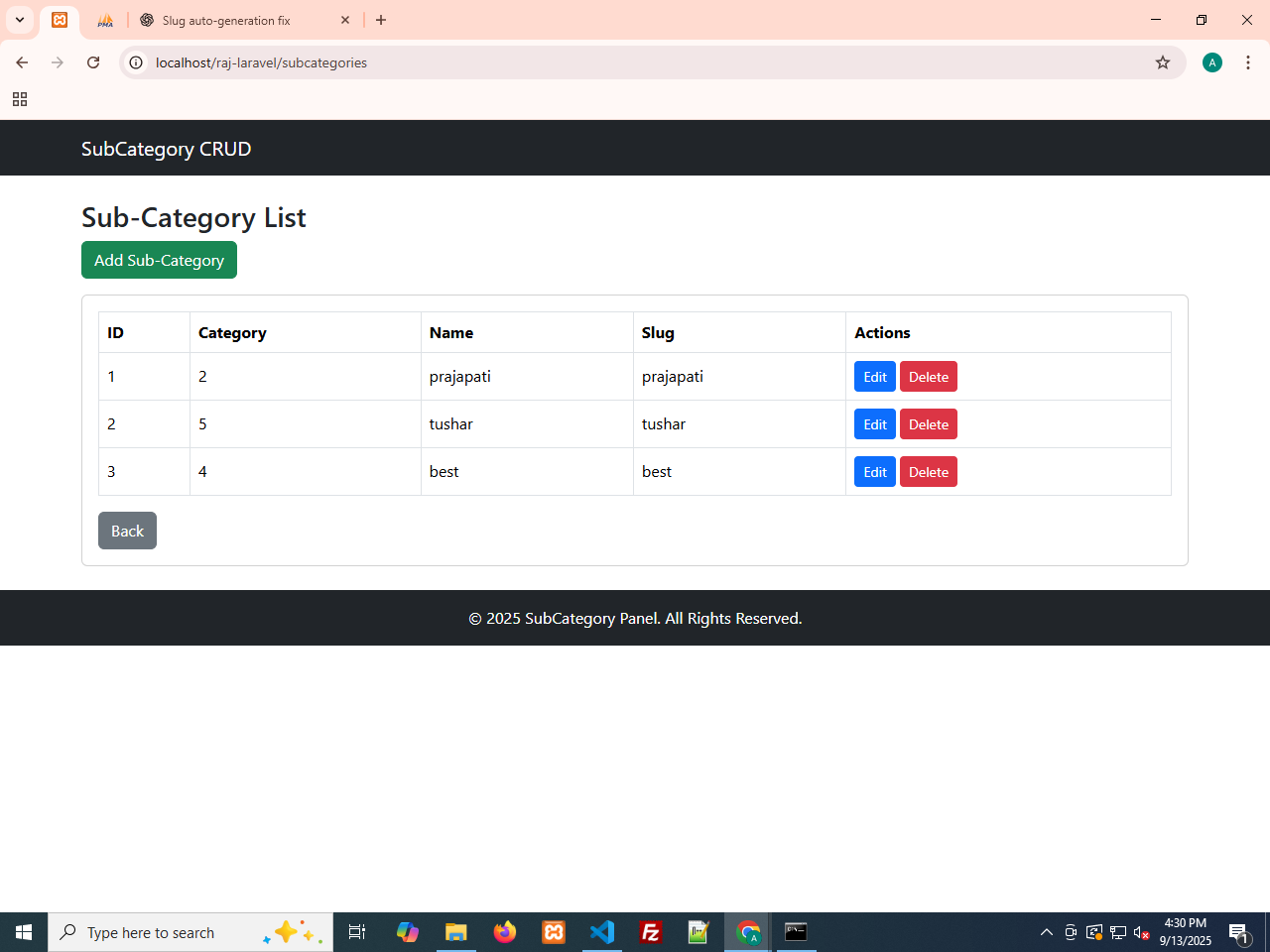Switch to the phpMyAdmin tab
The image size is (1270, 952).
[105, 20]
